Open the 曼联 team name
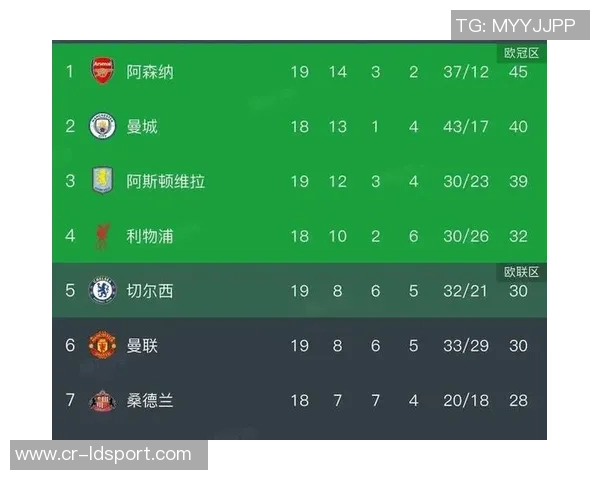The image size is (600, 480). 142,346
